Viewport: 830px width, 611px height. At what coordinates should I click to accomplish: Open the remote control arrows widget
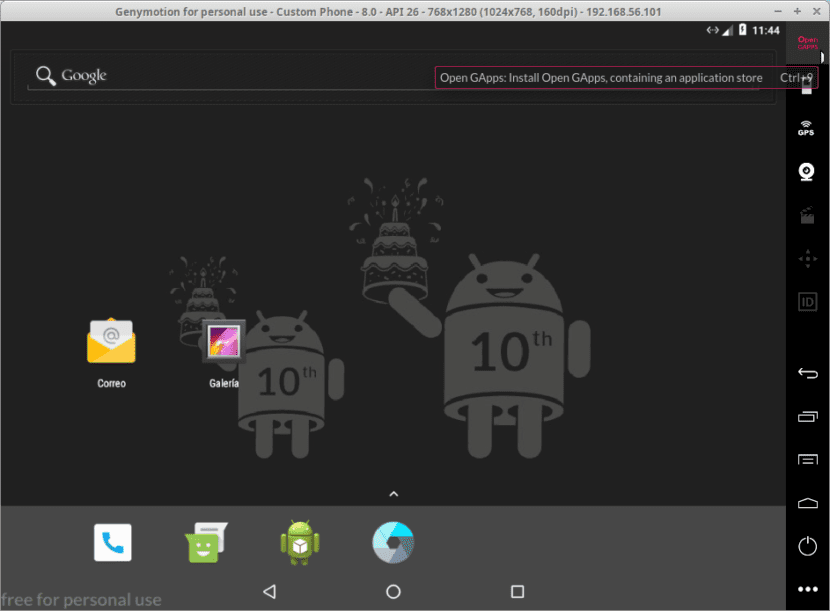point(806,259)
